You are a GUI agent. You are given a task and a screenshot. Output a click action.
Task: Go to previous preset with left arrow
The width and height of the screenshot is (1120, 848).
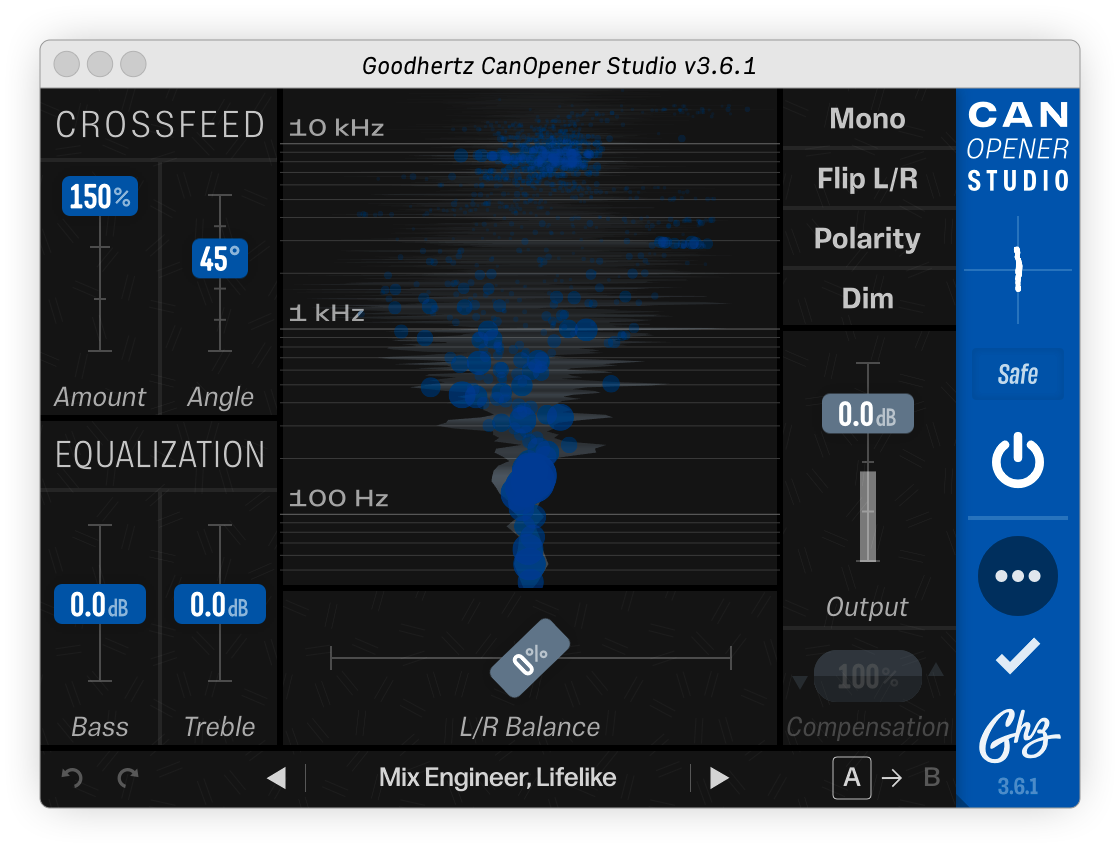point(276,777)
